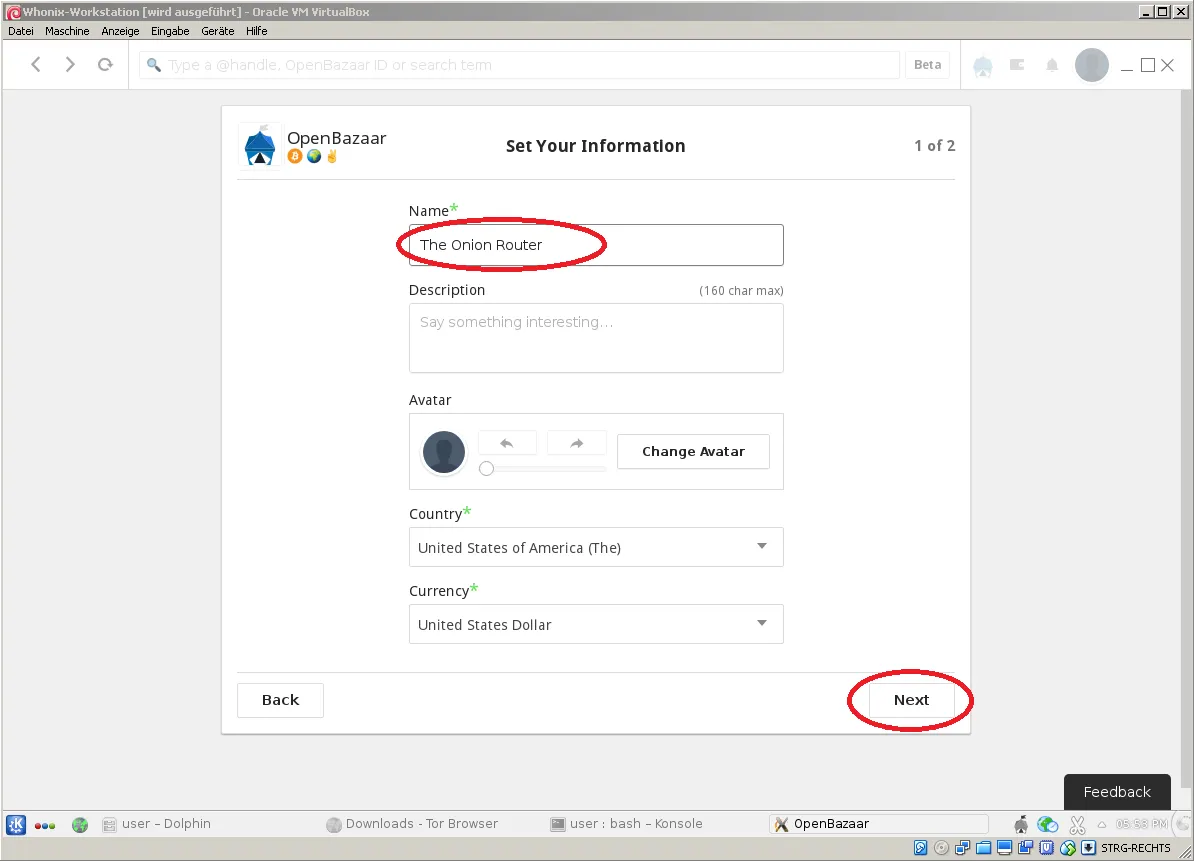
Task: Rotate avatar left with the undo arrow
Action: click(507, 443)
